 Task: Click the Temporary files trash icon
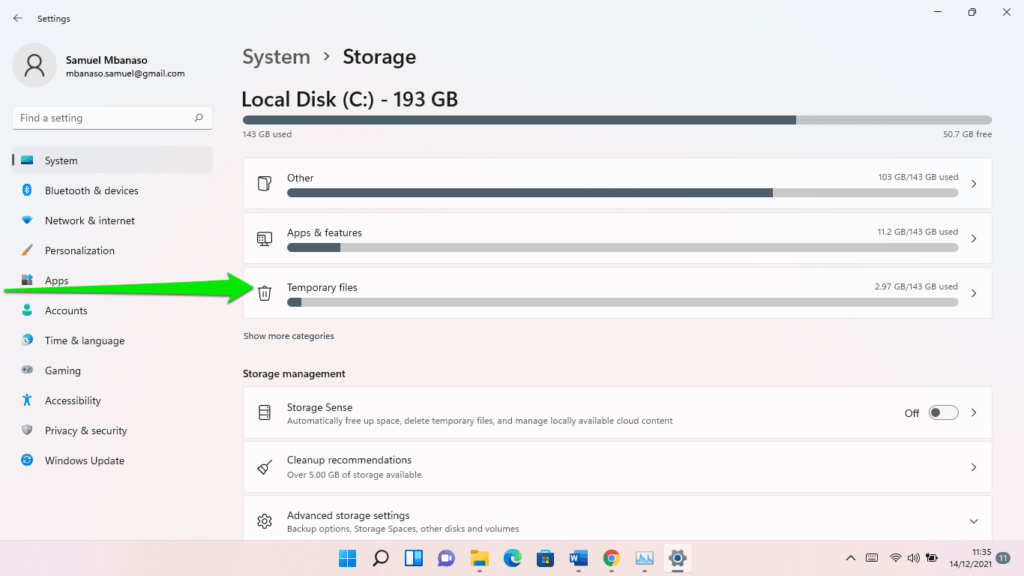pyautogui.click(x=264, y=292)
